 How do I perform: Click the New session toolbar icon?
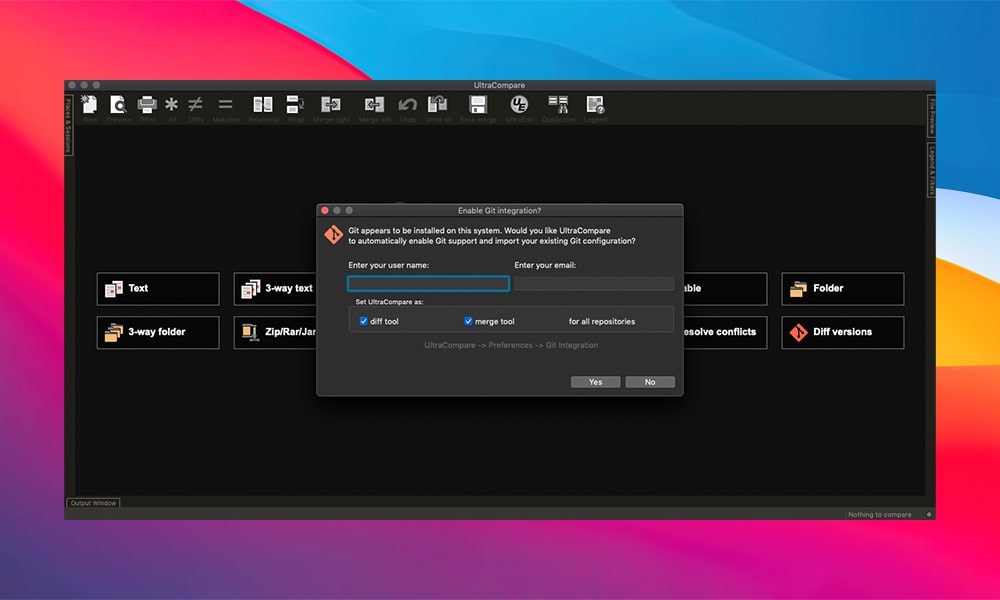click(90, 105)
